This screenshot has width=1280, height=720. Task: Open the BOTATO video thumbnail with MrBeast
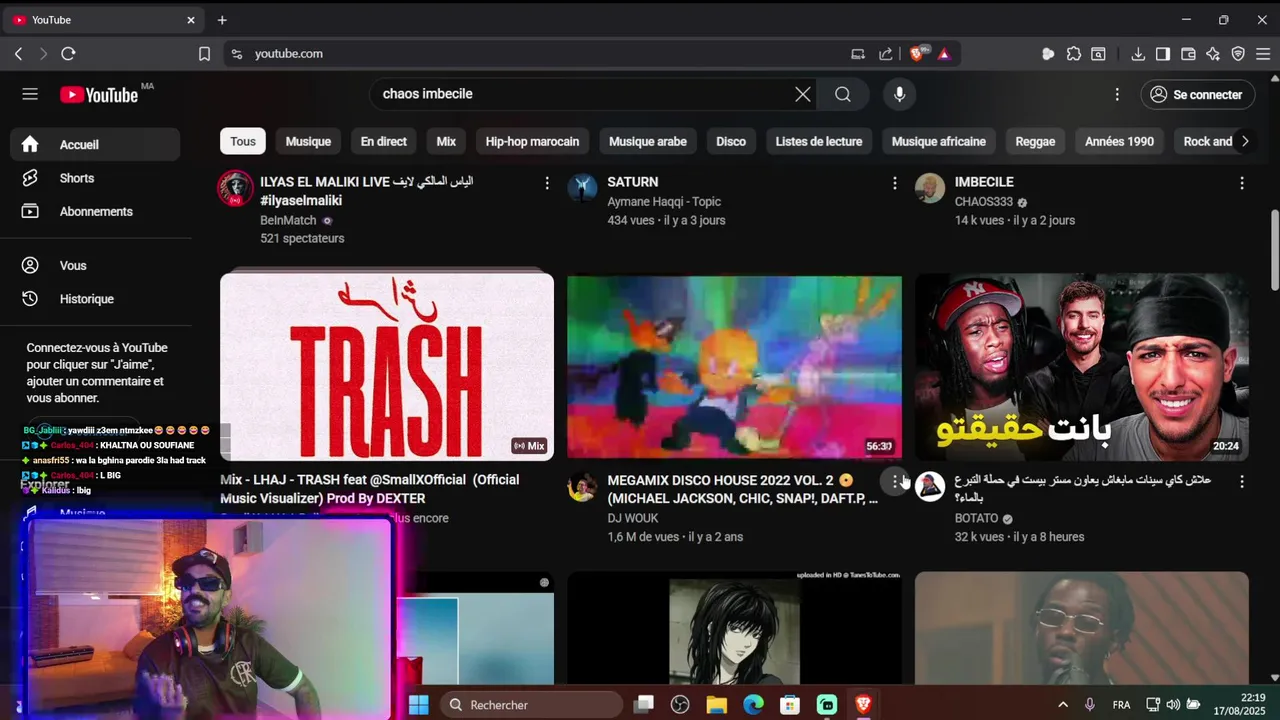[x=1081, y=366]
